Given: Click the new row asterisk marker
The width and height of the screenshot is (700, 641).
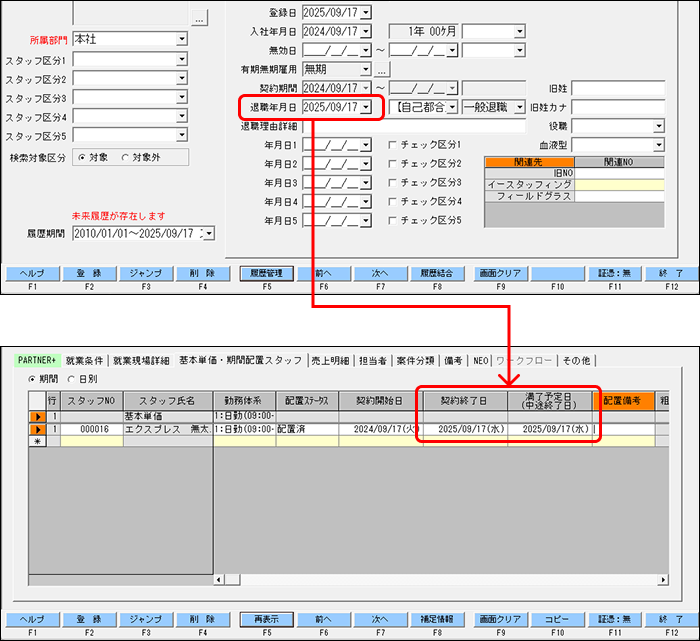Looking at the screenshot, I should pos(38,441).
